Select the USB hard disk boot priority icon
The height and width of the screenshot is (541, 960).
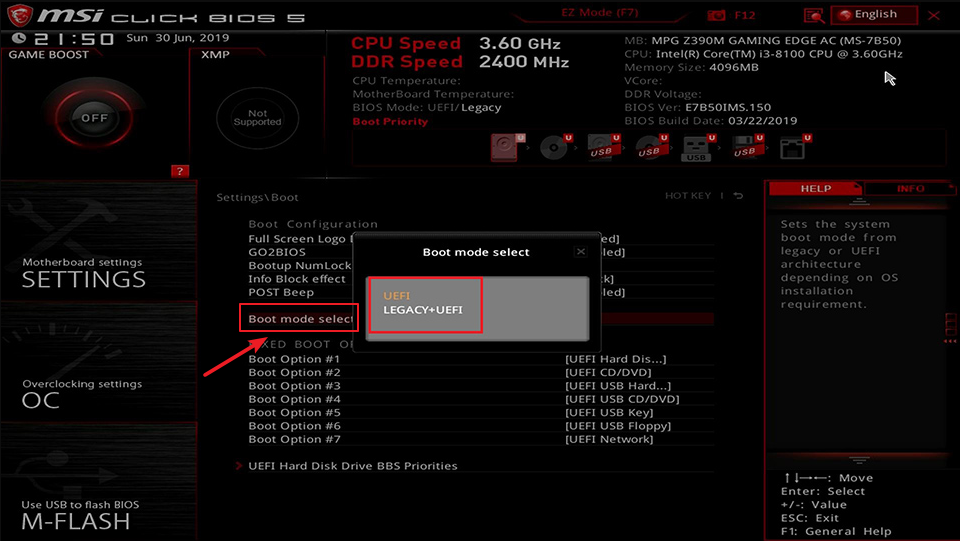click(x=603, y=147)
